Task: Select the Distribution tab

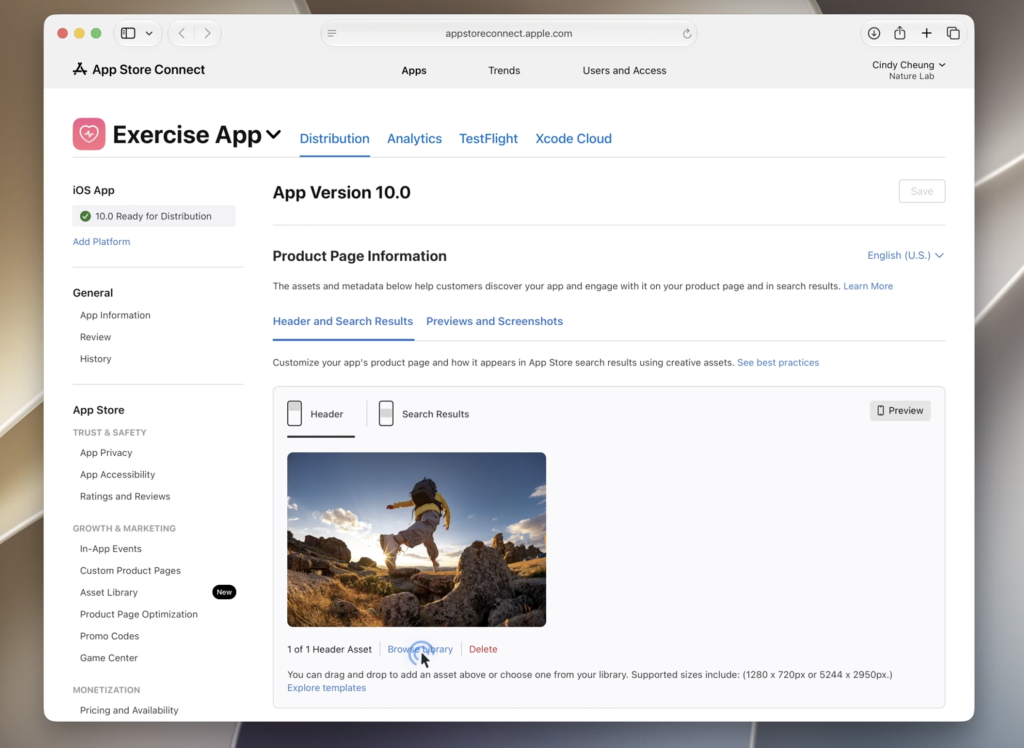Action: (334, 138)
